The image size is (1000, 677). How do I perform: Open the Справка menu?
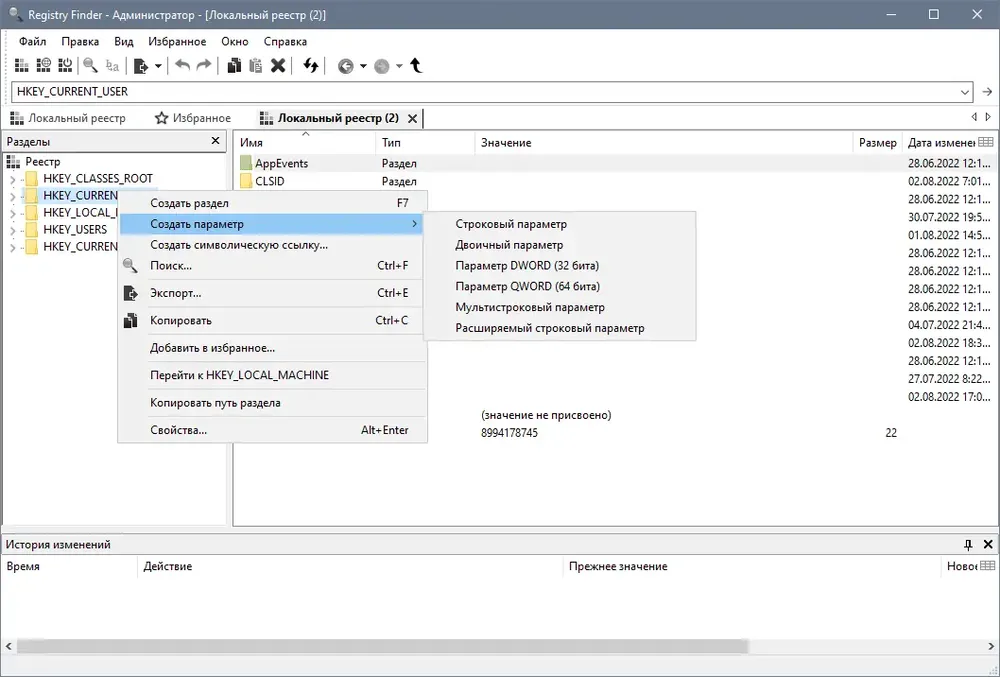tap(285, 41)
